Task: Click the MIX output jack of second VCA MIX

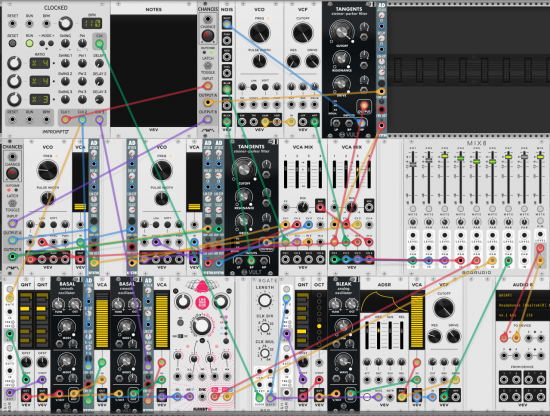Action: point(368,207)
